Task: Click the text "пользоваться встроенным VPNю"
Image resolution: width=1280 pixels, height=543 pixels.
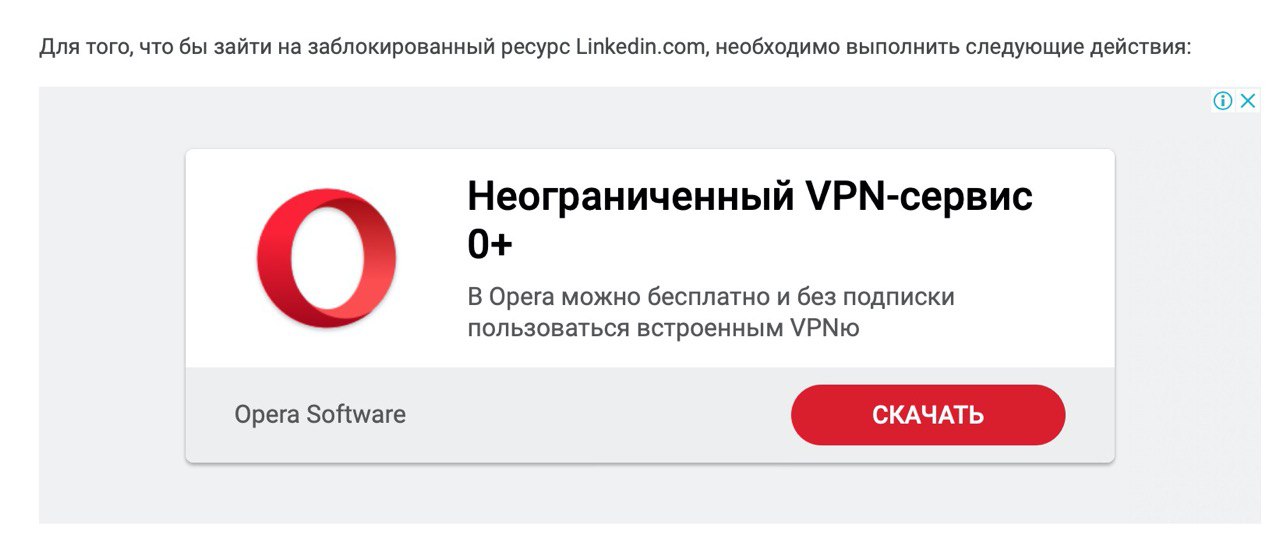Action: (663, 328)
